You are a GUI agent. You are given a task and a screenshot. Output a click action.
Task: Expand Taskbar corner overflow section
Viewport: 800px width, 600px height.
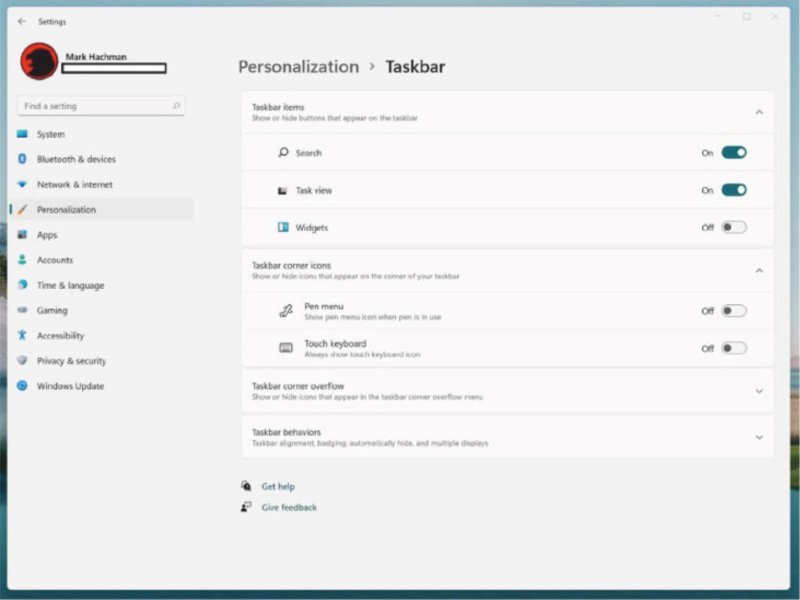[759, 391]
